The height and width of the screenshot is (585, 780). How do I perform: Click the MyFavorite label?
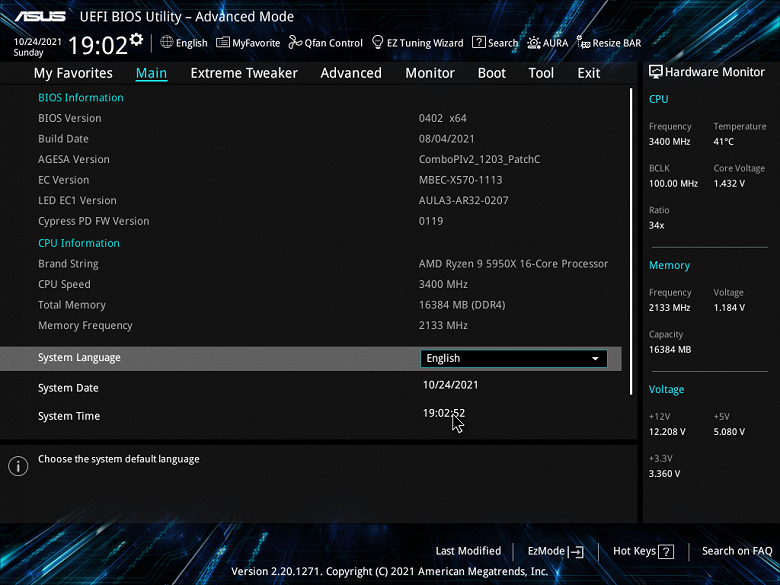pos(256,43)
